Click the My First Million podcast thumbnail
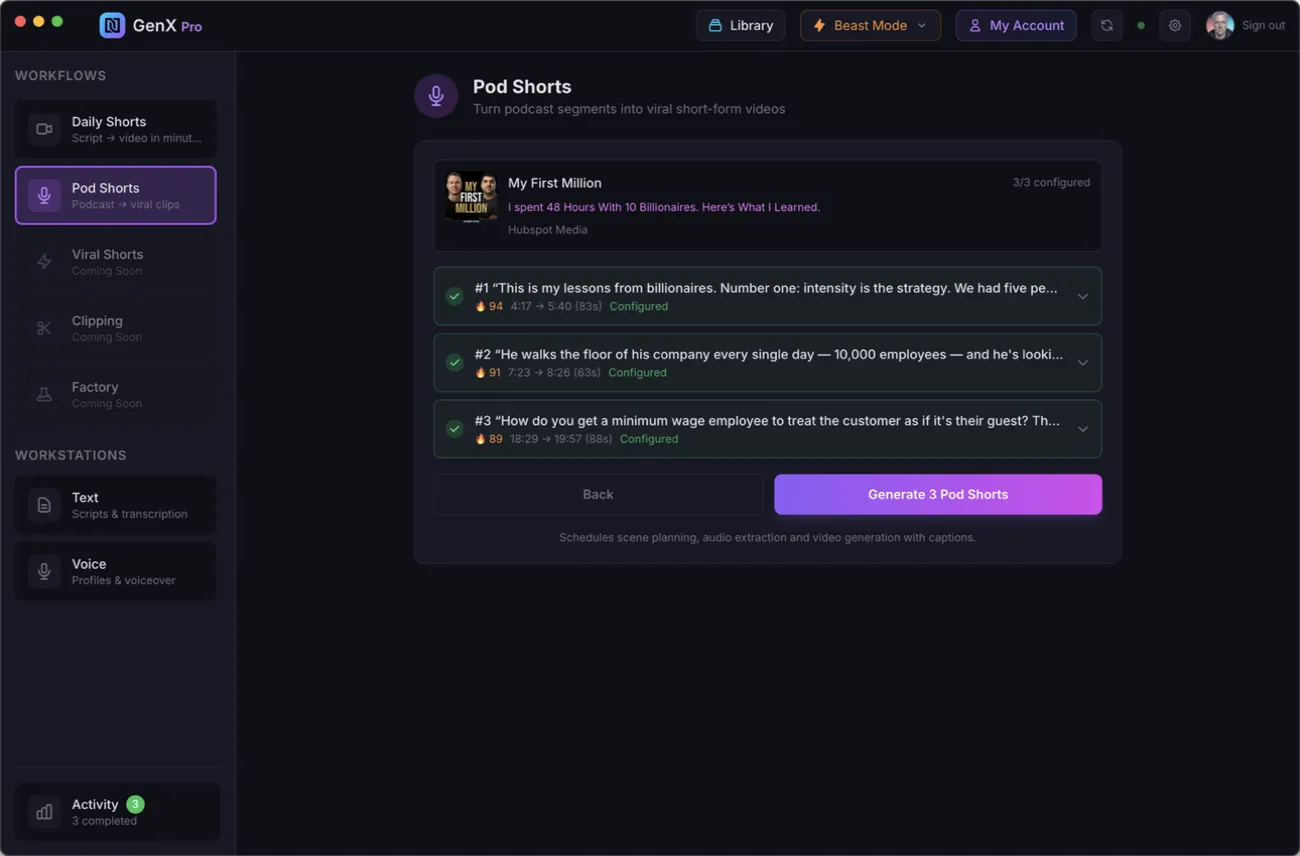 tap(471, 197)
